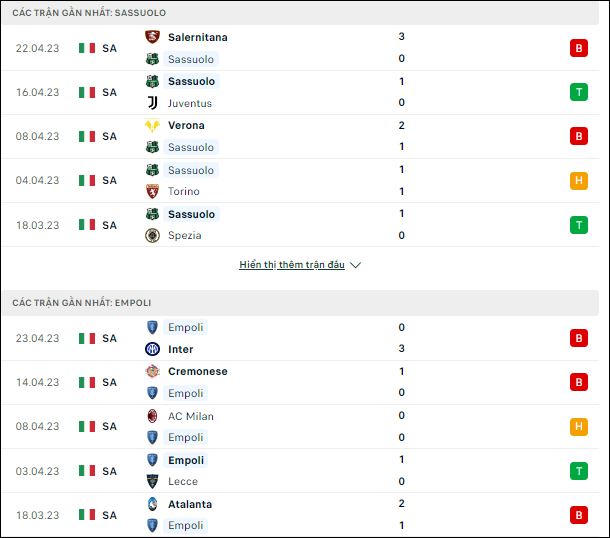Click the Empoli name in Lecce match
The width and height of the screenshot is (610, 538).
[x=186, y=460]
